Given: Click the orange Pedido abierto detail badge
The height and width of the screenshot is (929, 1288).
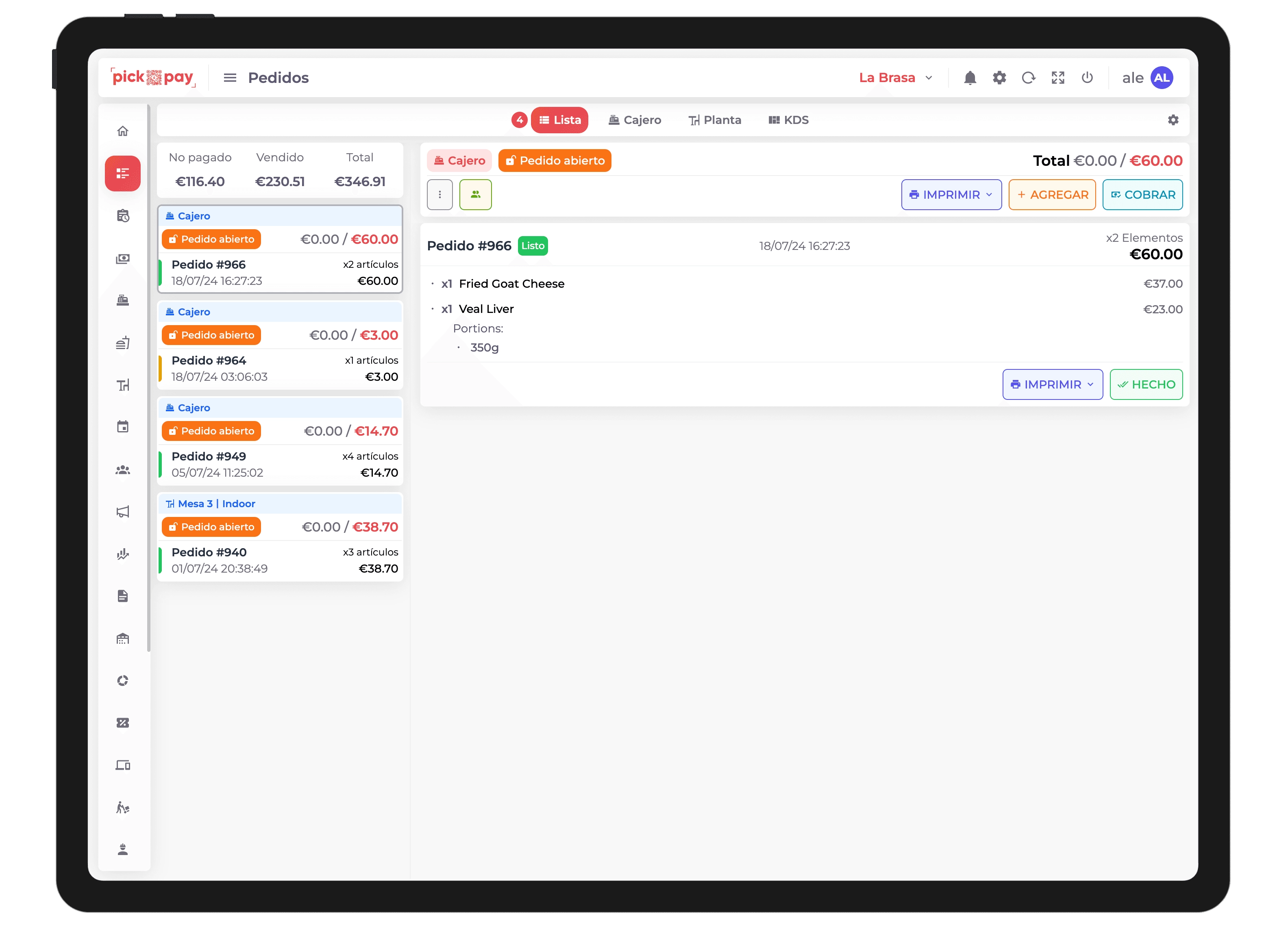Looking at the screenshot, I should pyautogui.click(x=555, y=161).
